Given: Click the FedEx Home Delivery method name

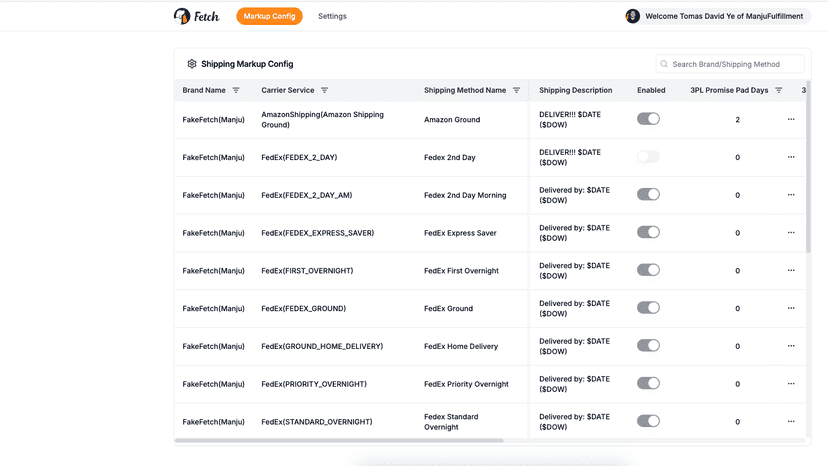Looking at the screenshot, I should pyautogui.click(x=461, y=346).
